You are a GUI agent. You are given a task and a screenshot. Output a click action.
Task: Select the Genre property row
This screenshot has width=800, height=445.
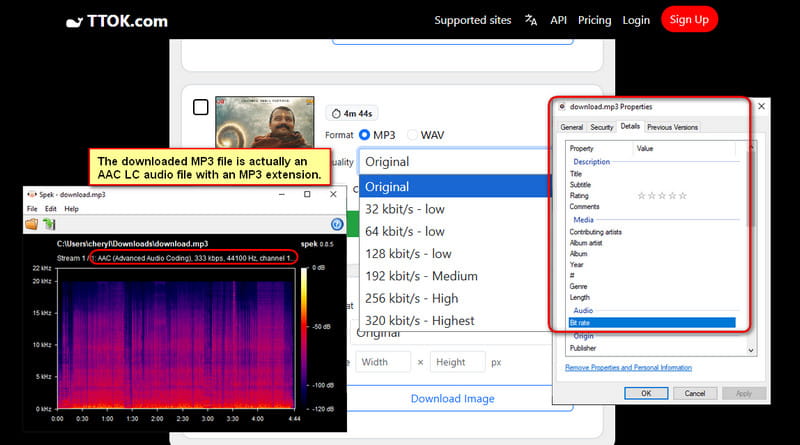652,286
